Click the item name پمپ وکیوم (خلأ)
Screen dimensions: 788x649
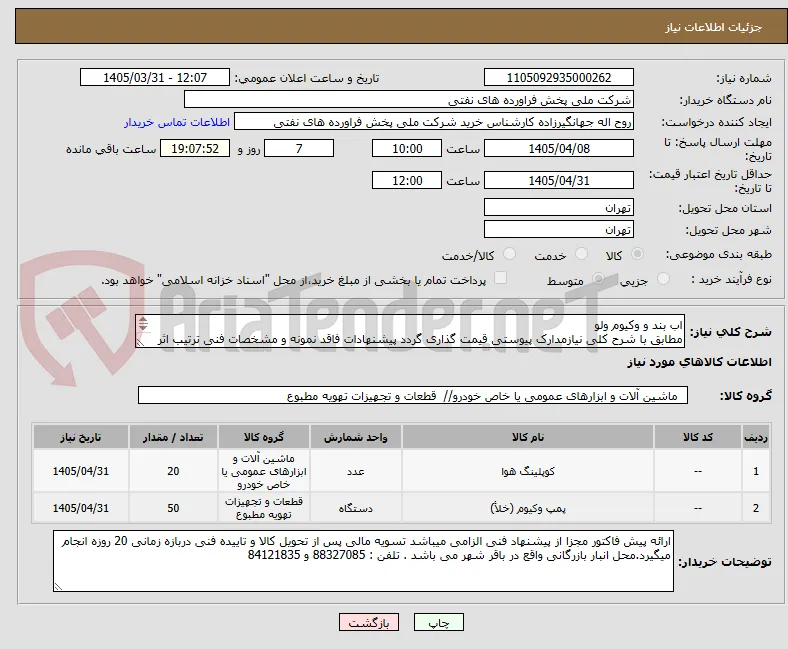528,508
